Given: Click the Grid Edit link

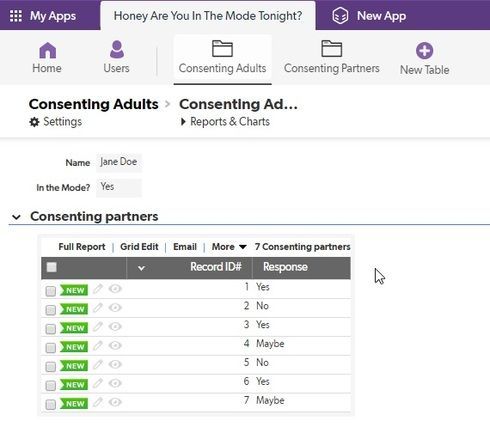Looking at the screenshot, I should tap(139, 247).
